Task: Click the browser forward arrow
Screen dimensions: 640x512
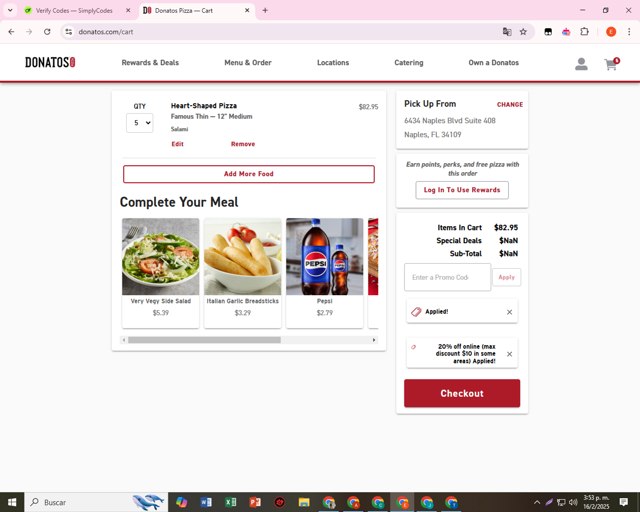Action: [x=29, y=32]
